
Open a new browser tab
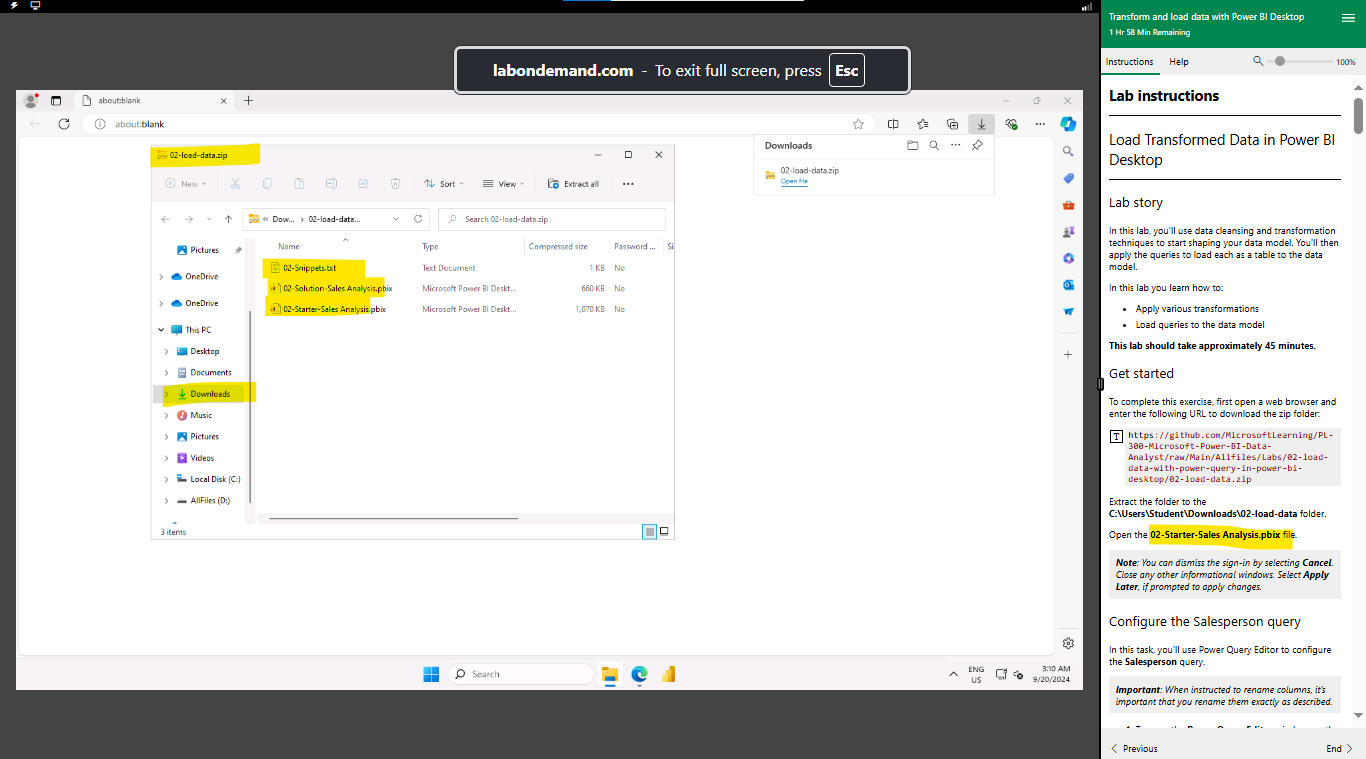[249, 100]
